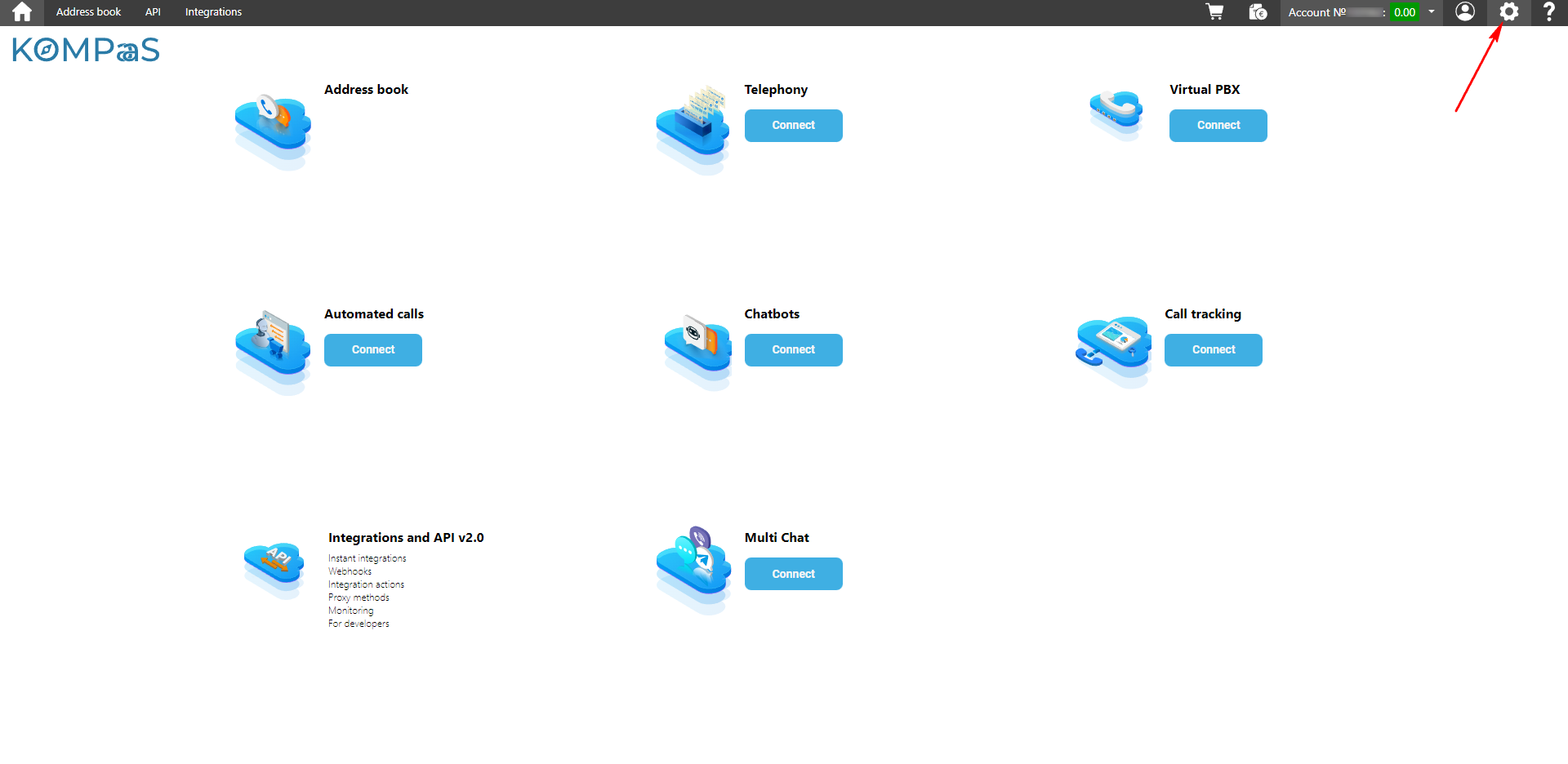Click the green 0.00 account balance
The width and height of the screenshot is (1568, 764).
[1405, 12]
